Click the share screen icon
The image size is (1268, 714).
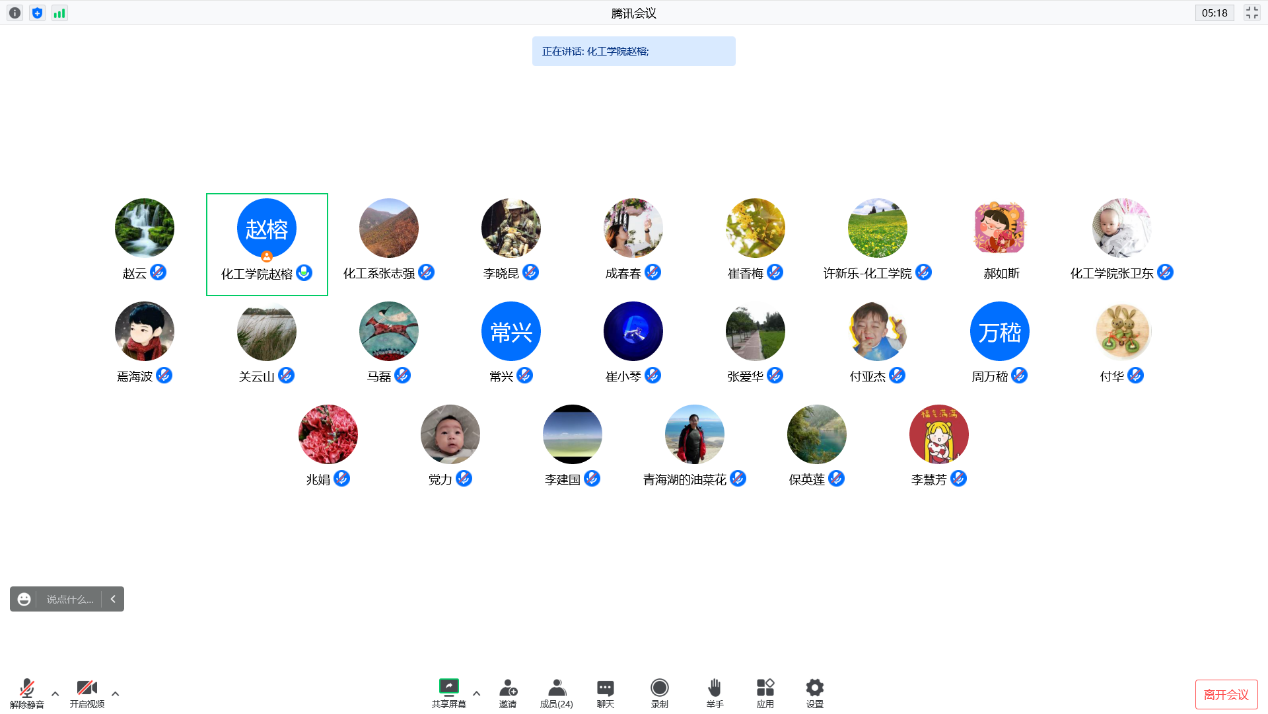448,688
